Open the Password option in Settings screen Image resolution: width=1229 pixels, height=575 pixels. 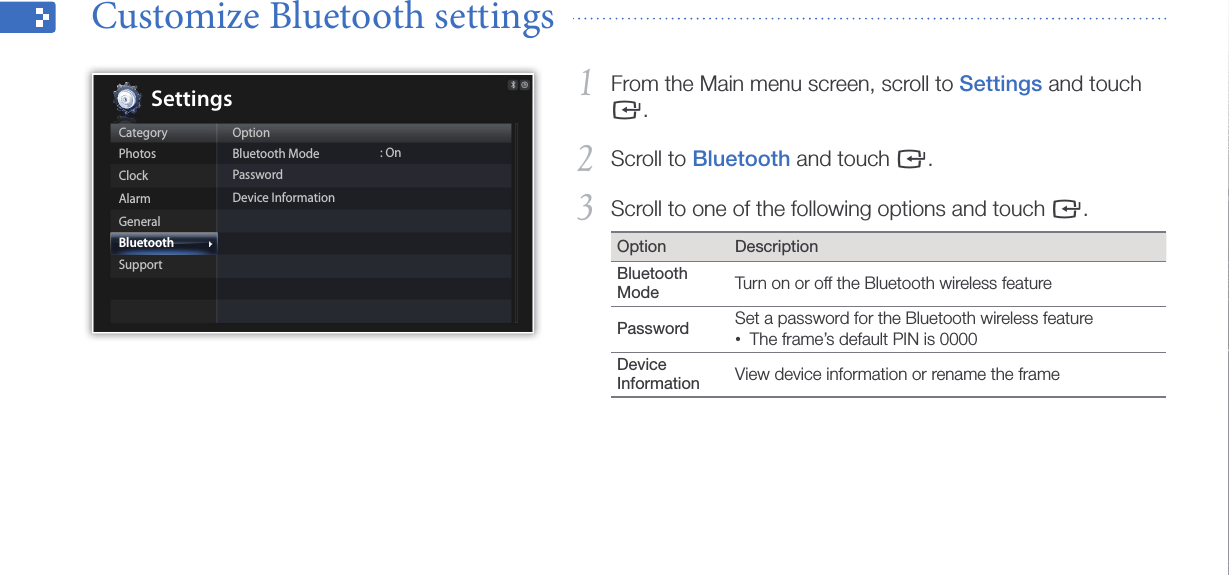(x=258, y=175)
